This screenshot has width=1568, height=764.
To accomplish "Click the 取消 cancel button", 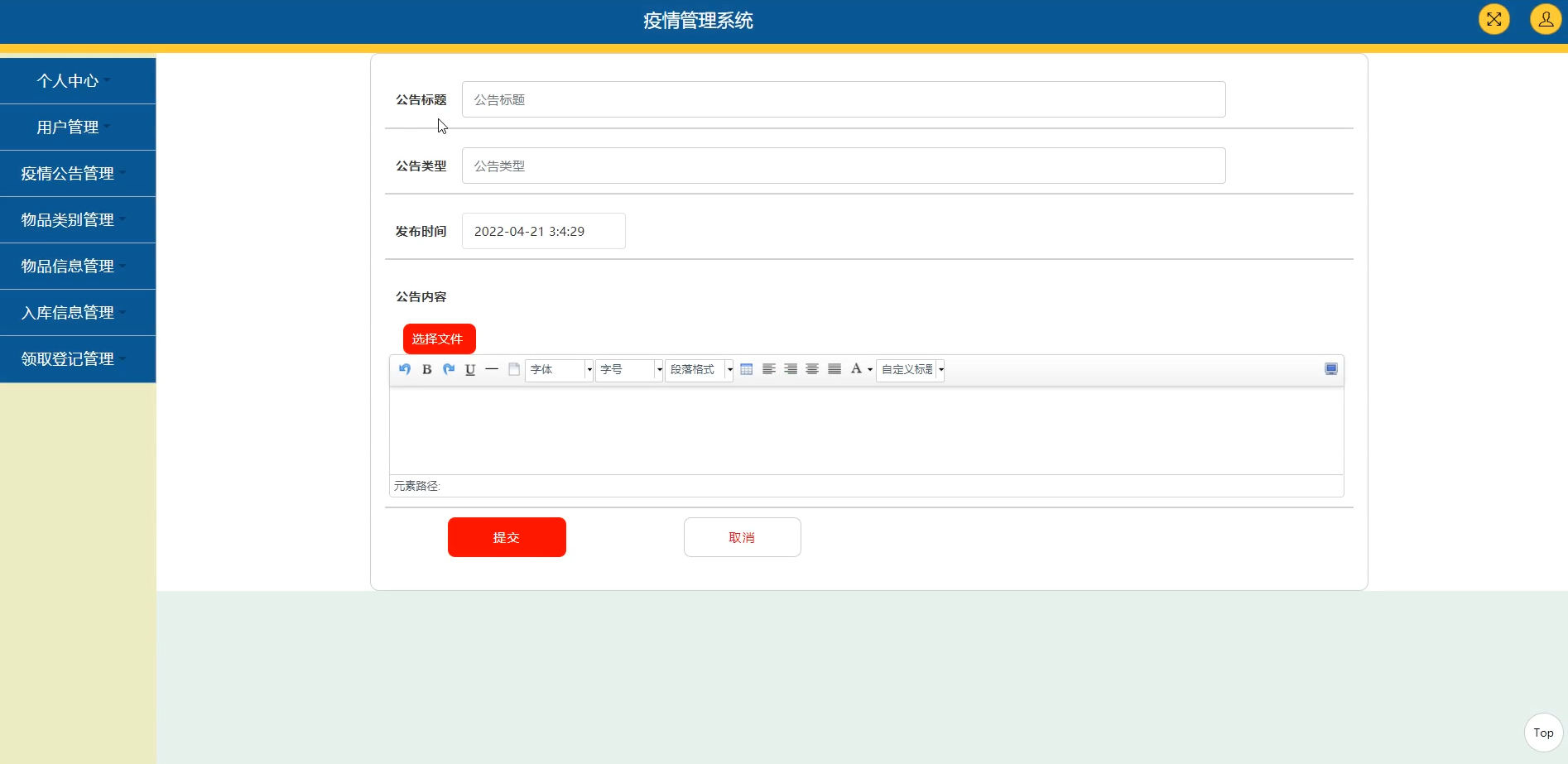I will click(743, 537).
